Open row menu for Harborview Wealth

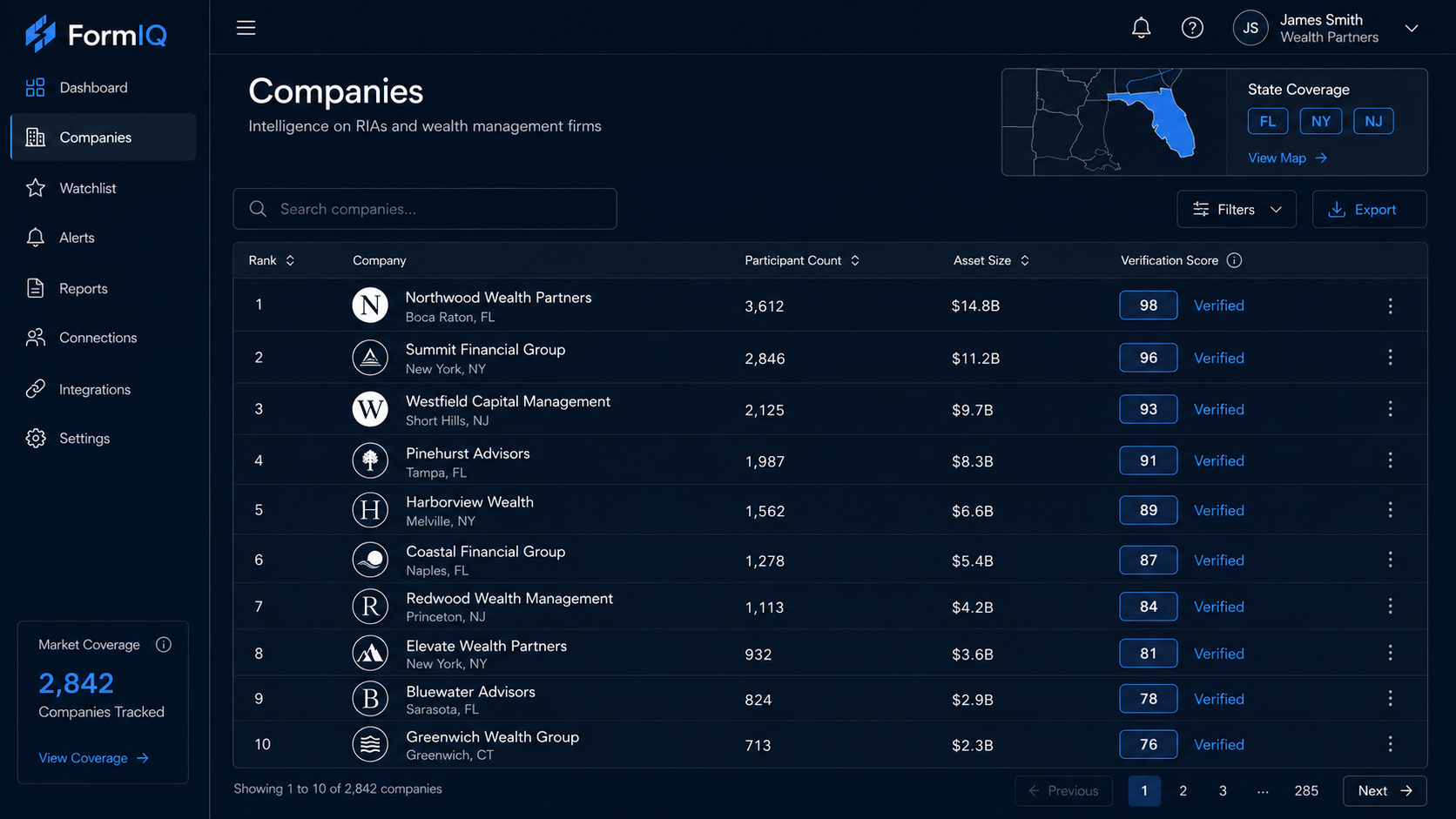tap(1390, 510)
